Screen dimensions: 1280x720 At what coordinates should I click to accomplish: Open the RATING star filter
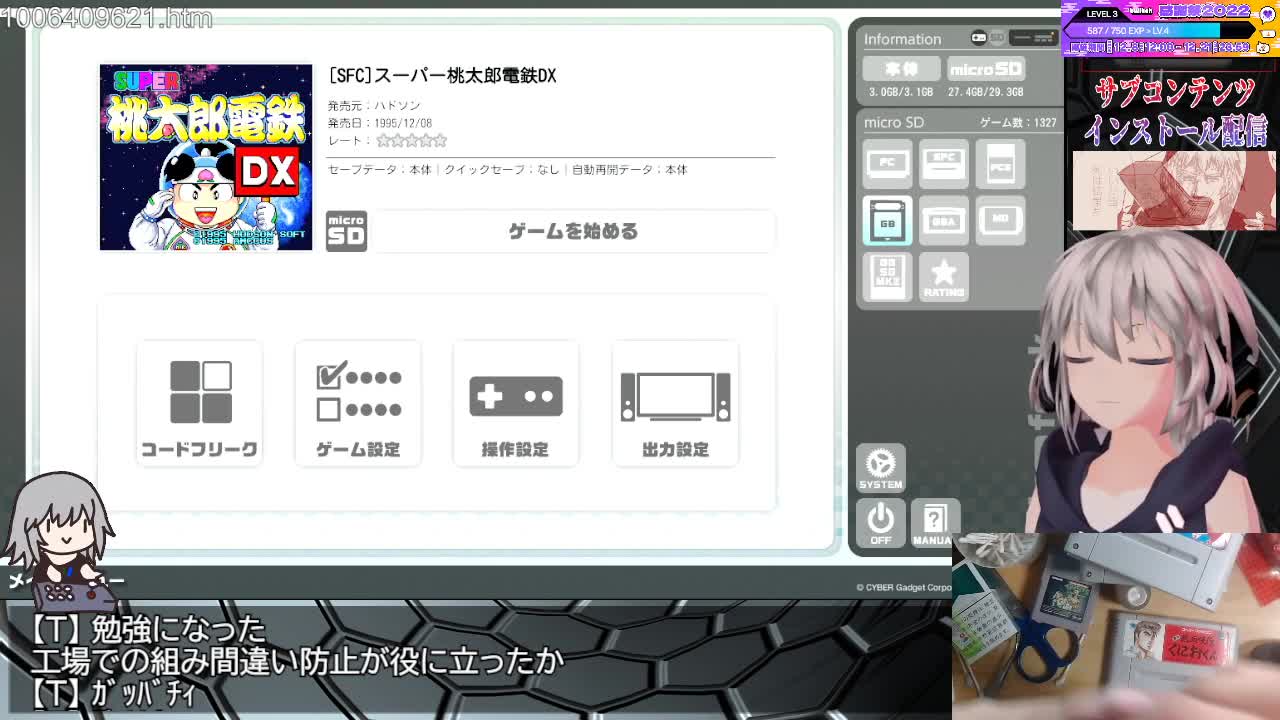944,277
